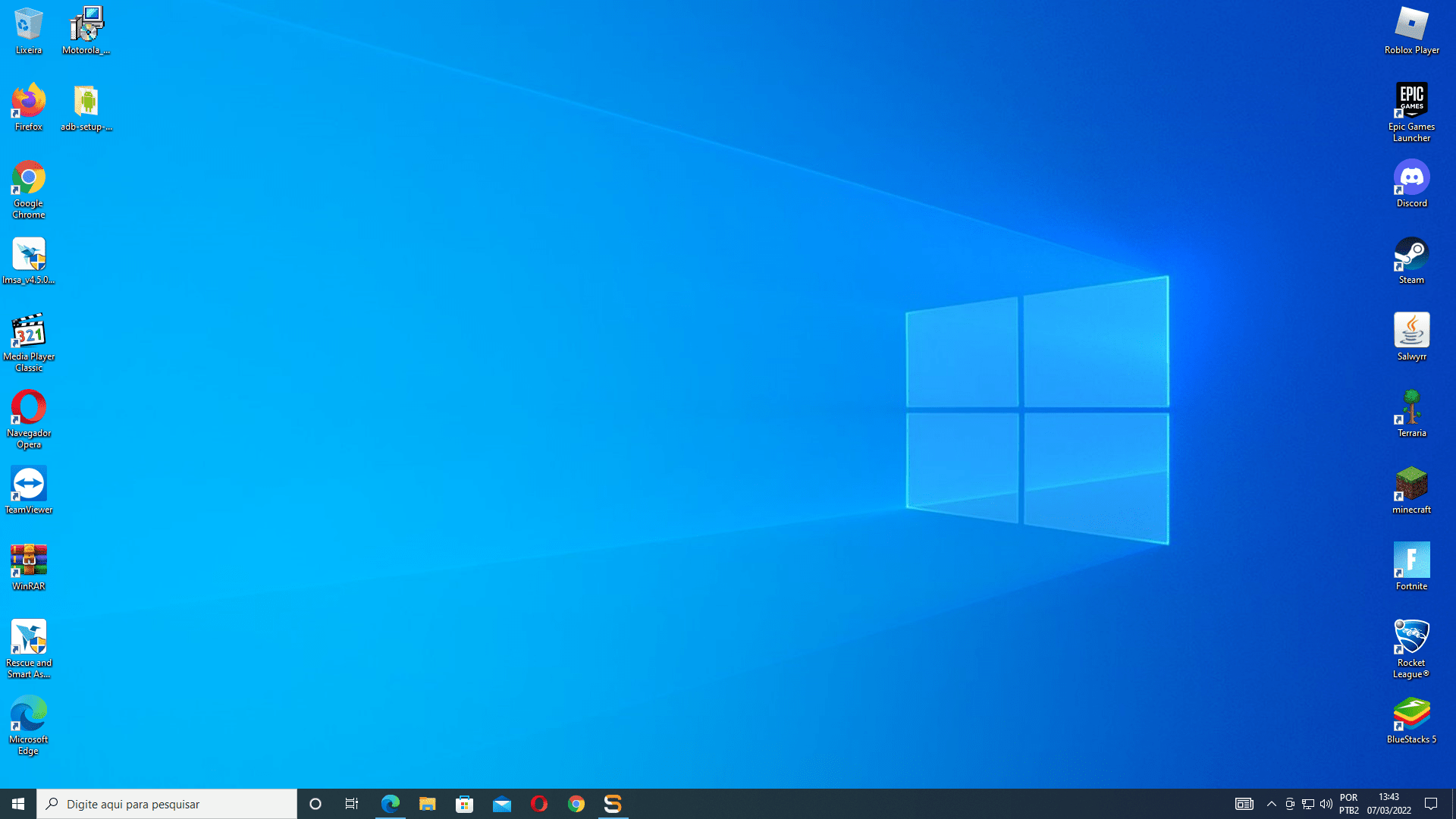This screenshot has height=819, width=1456.
Task: Select the Media Player Classic shortcut
Action: coord(29,343)
